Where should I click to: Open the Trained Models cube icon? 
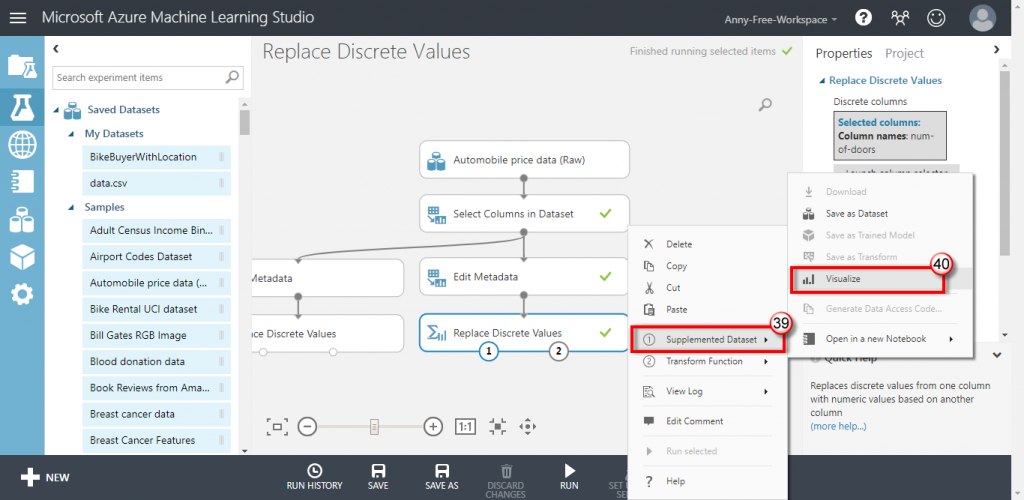coord(22,258)
